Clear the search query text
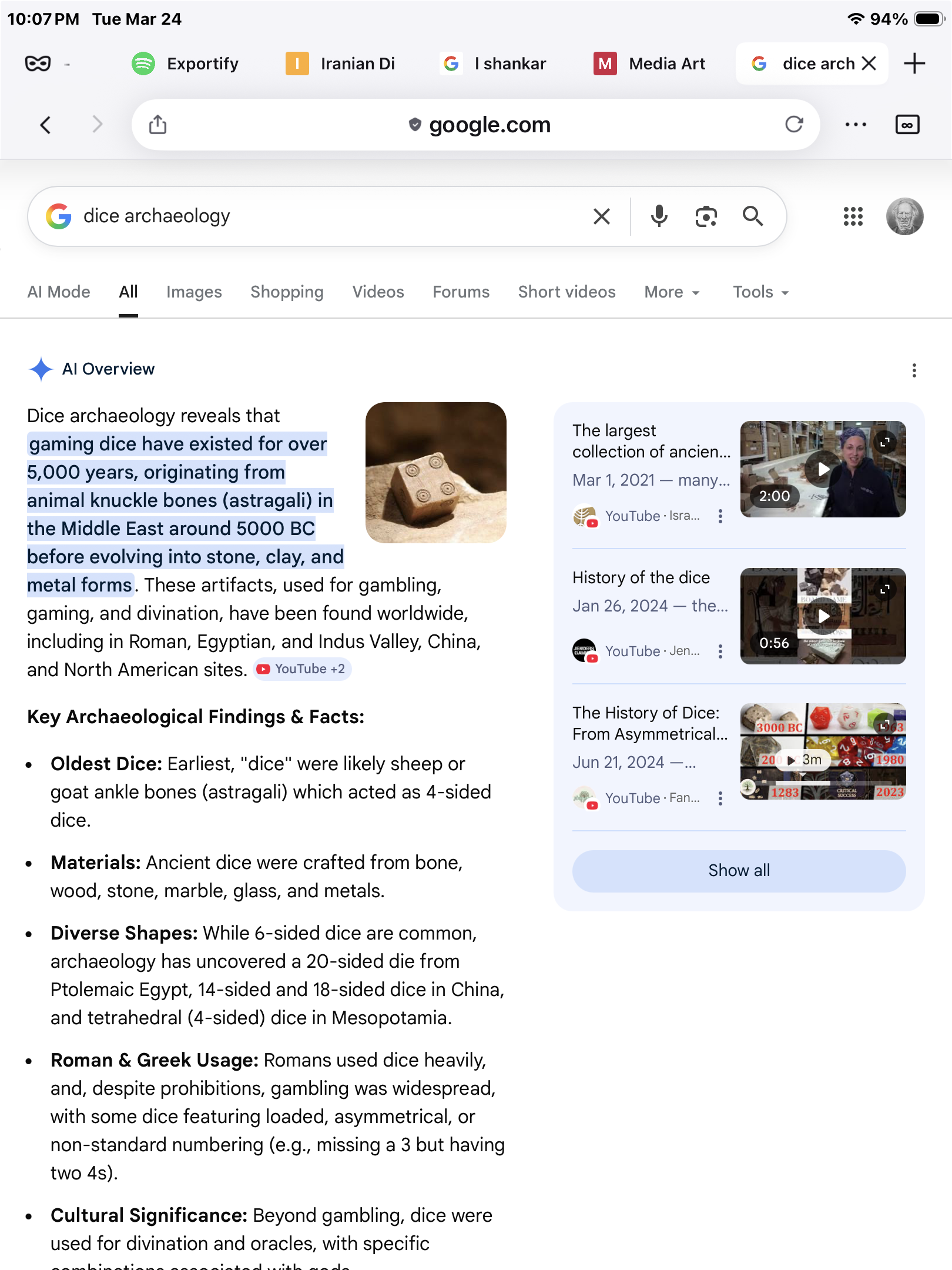The image size is (952, 1270). 601,216
